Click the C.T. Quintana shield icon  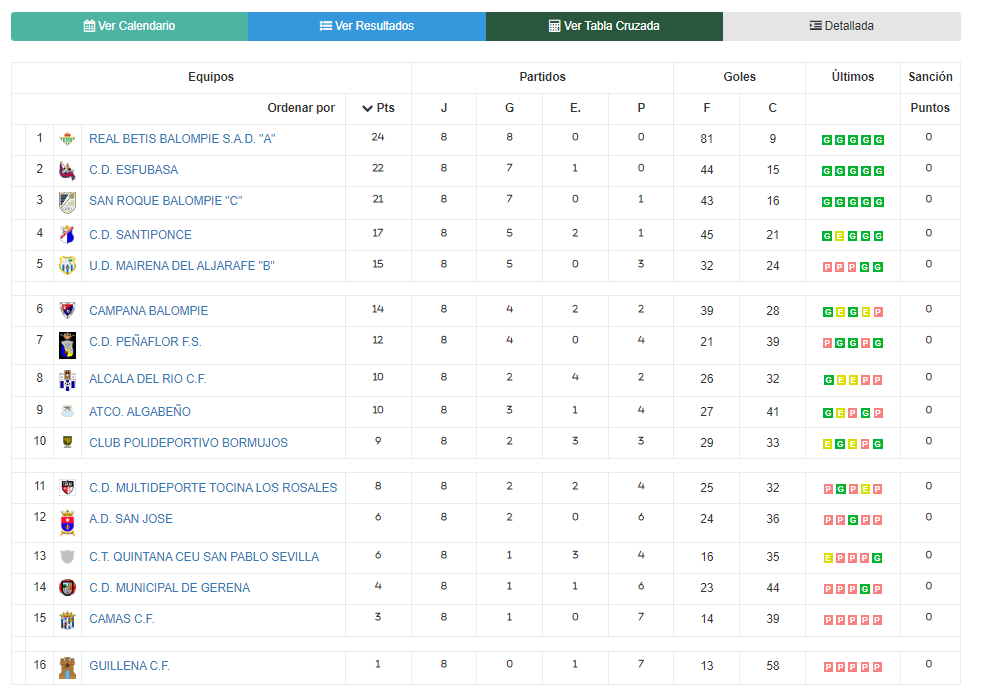[67, 556]
